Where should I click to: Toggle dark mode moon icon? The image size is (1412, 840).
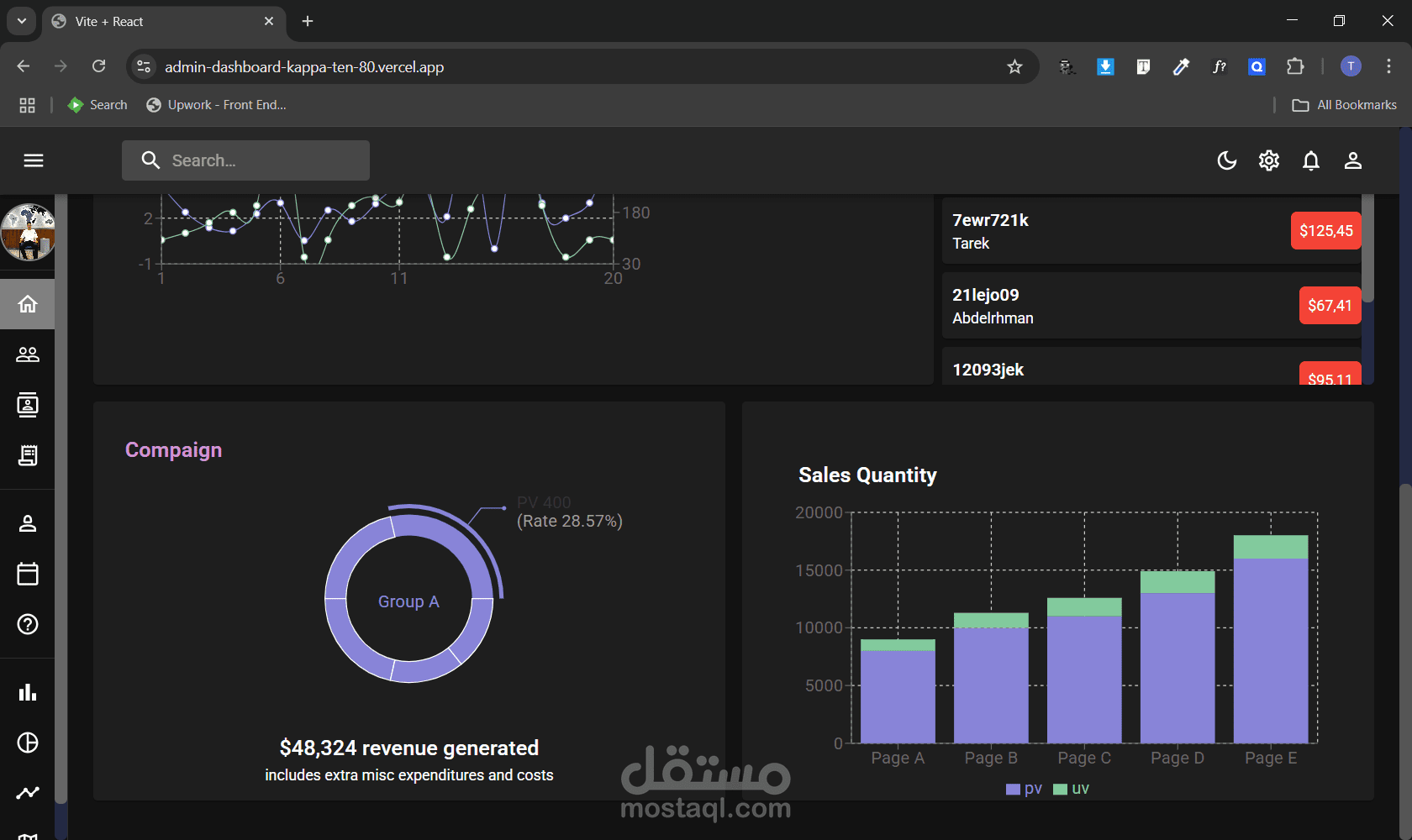tap(1227, 160)
